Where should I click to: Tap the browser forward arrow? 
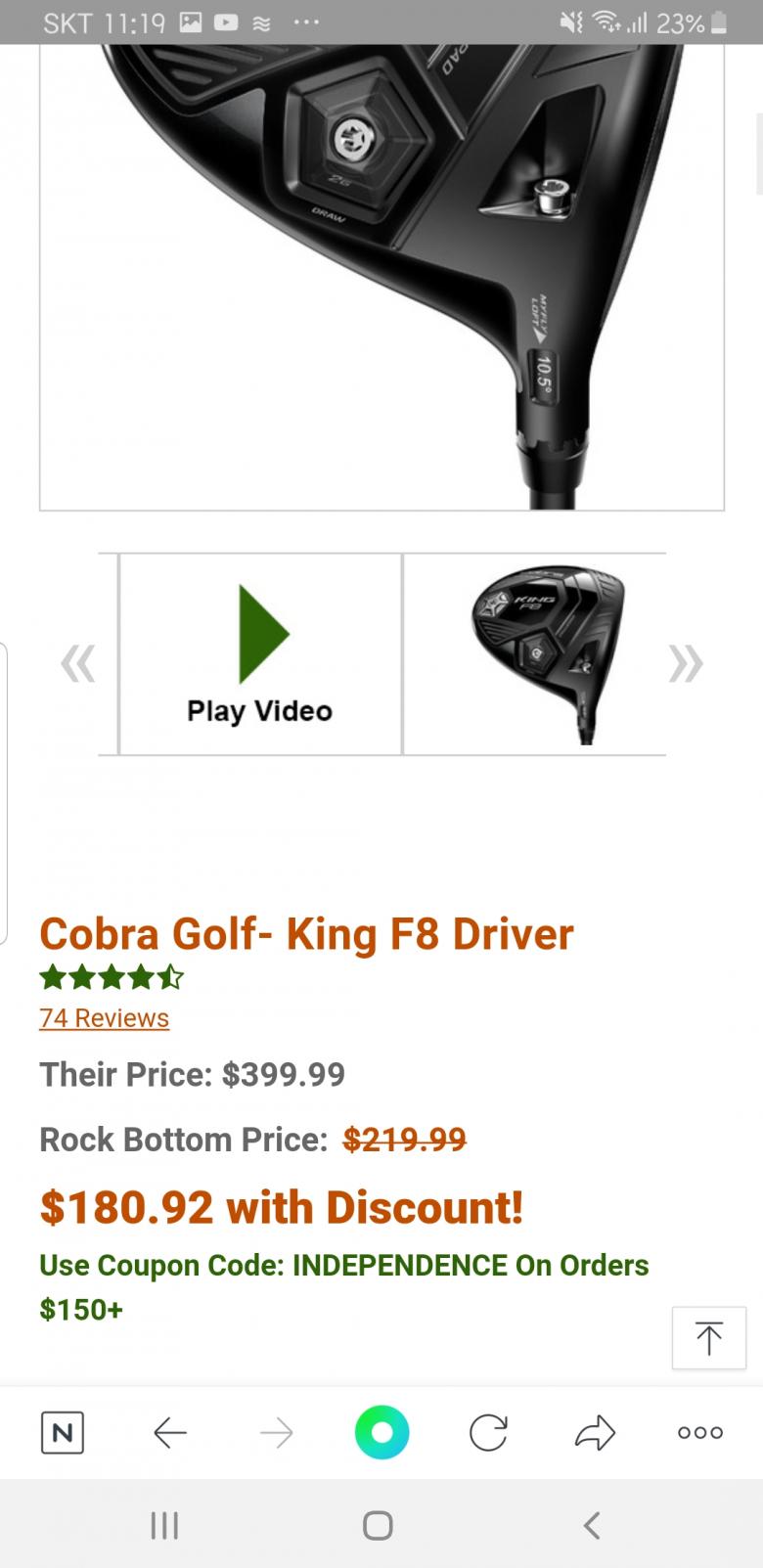click(277, 1433)
